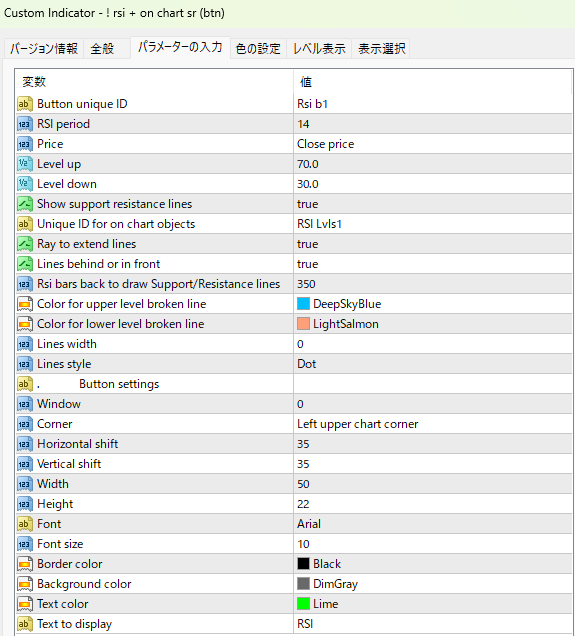
Task: Click the integer icon next to RSI period
Action: [24, 124]
